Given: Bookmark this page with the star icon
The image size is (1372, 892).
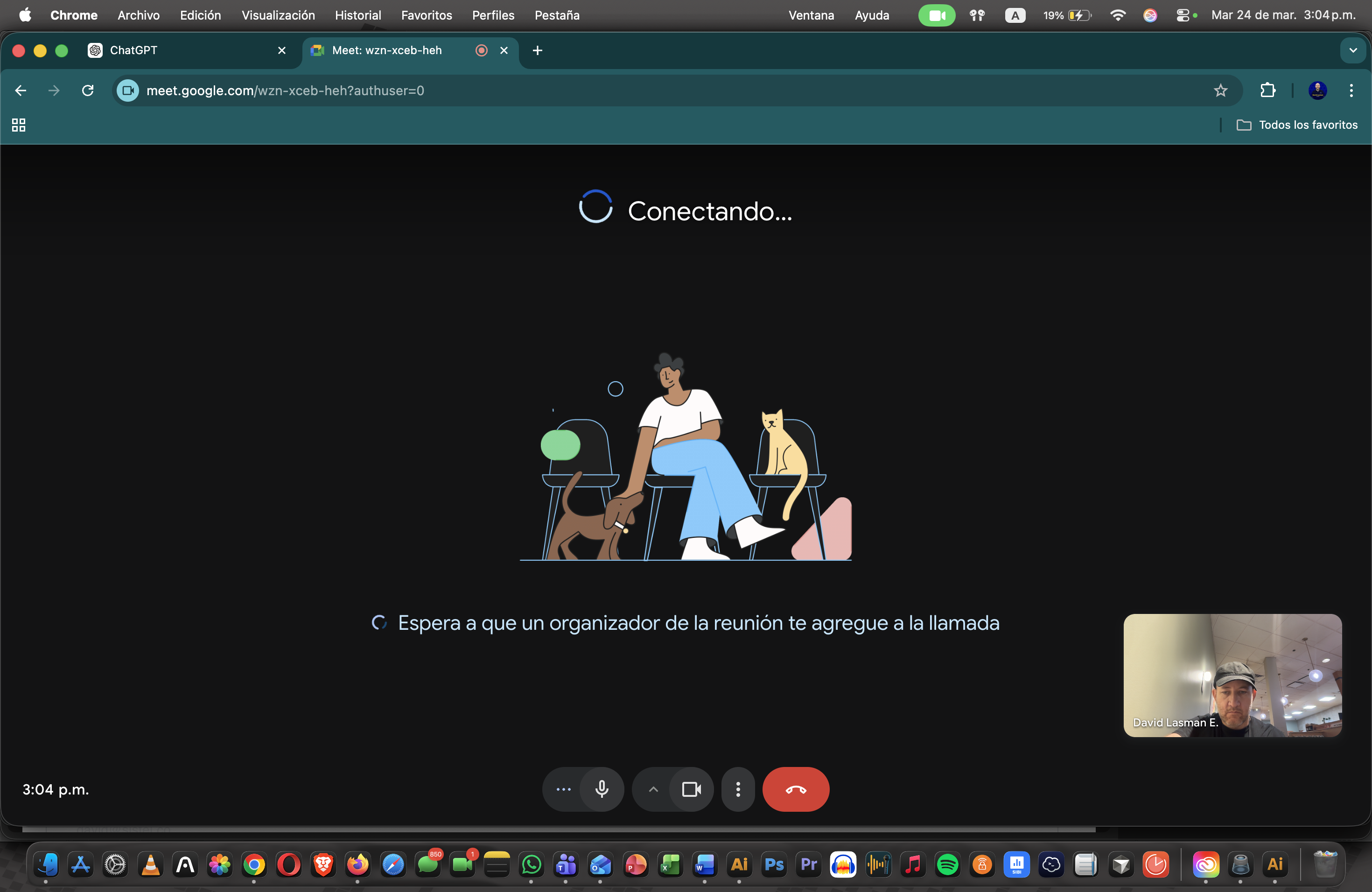Looking at the screenshot, I should pos(1220,91).
